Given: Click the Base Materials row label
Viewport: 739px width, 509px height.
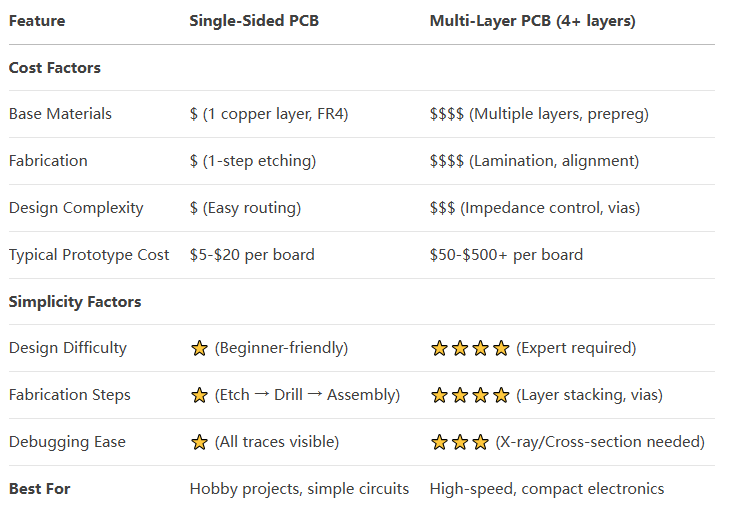Looking at the screenshot, I should pyautogui.click(x=60, y=114).
